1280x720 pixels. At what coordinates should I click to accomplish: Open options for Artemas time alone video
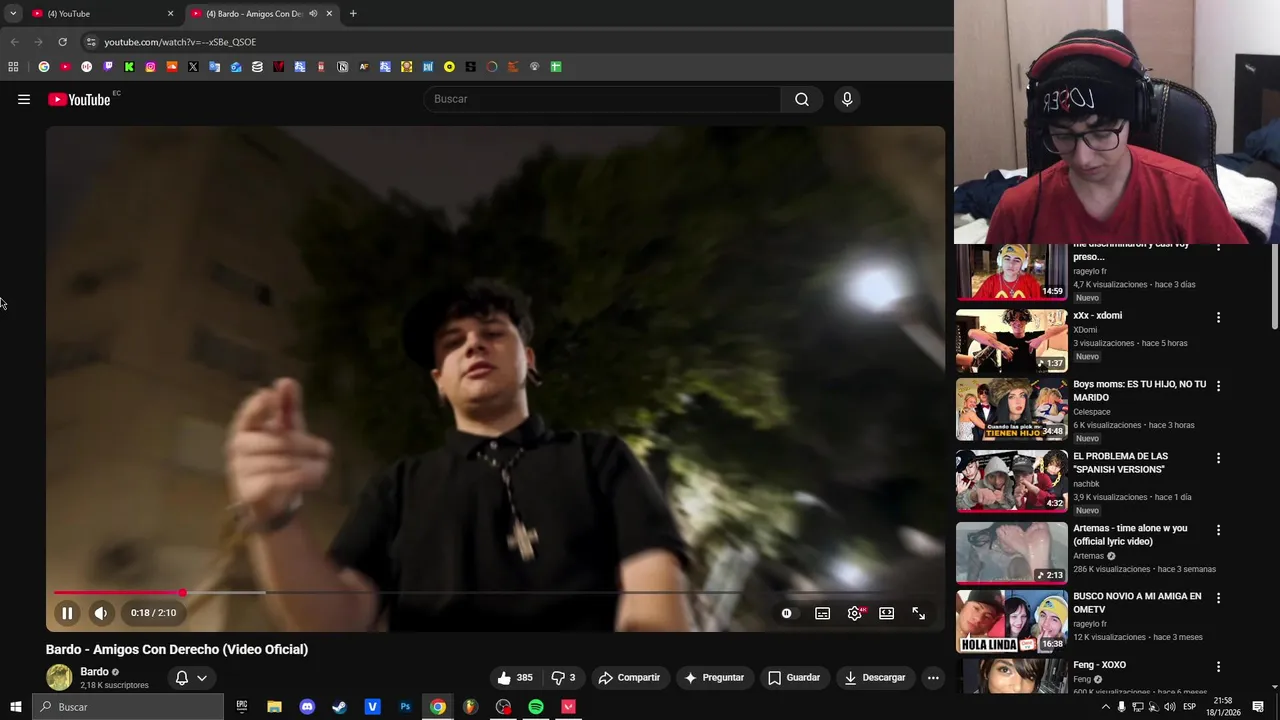click(x=1218, y=530)
